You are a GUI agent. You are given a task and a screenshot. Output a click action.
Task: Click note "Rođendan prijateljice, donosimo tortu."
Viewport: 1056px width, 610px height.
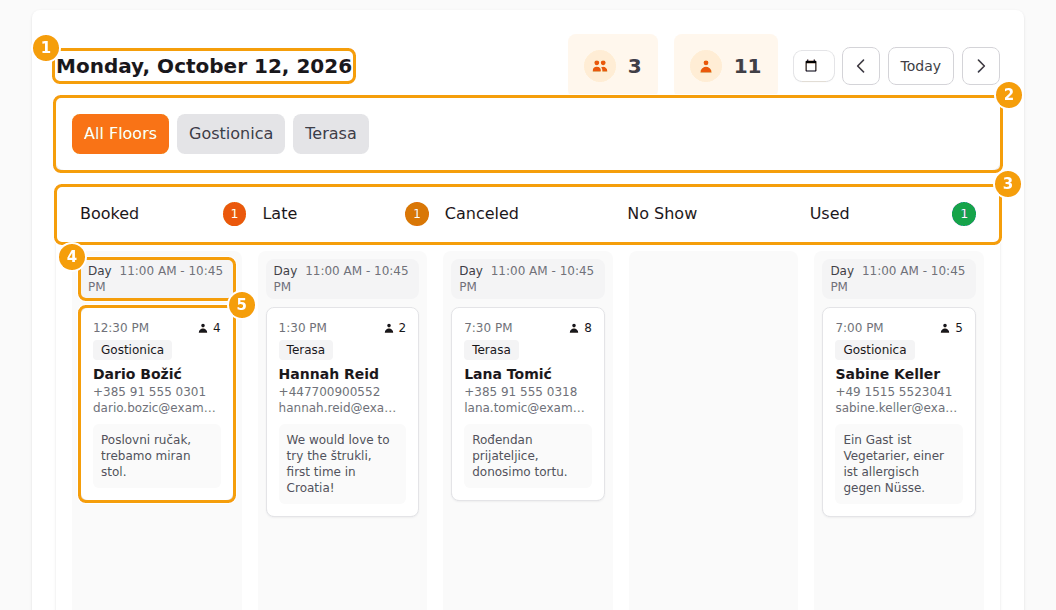click(528, 456)
